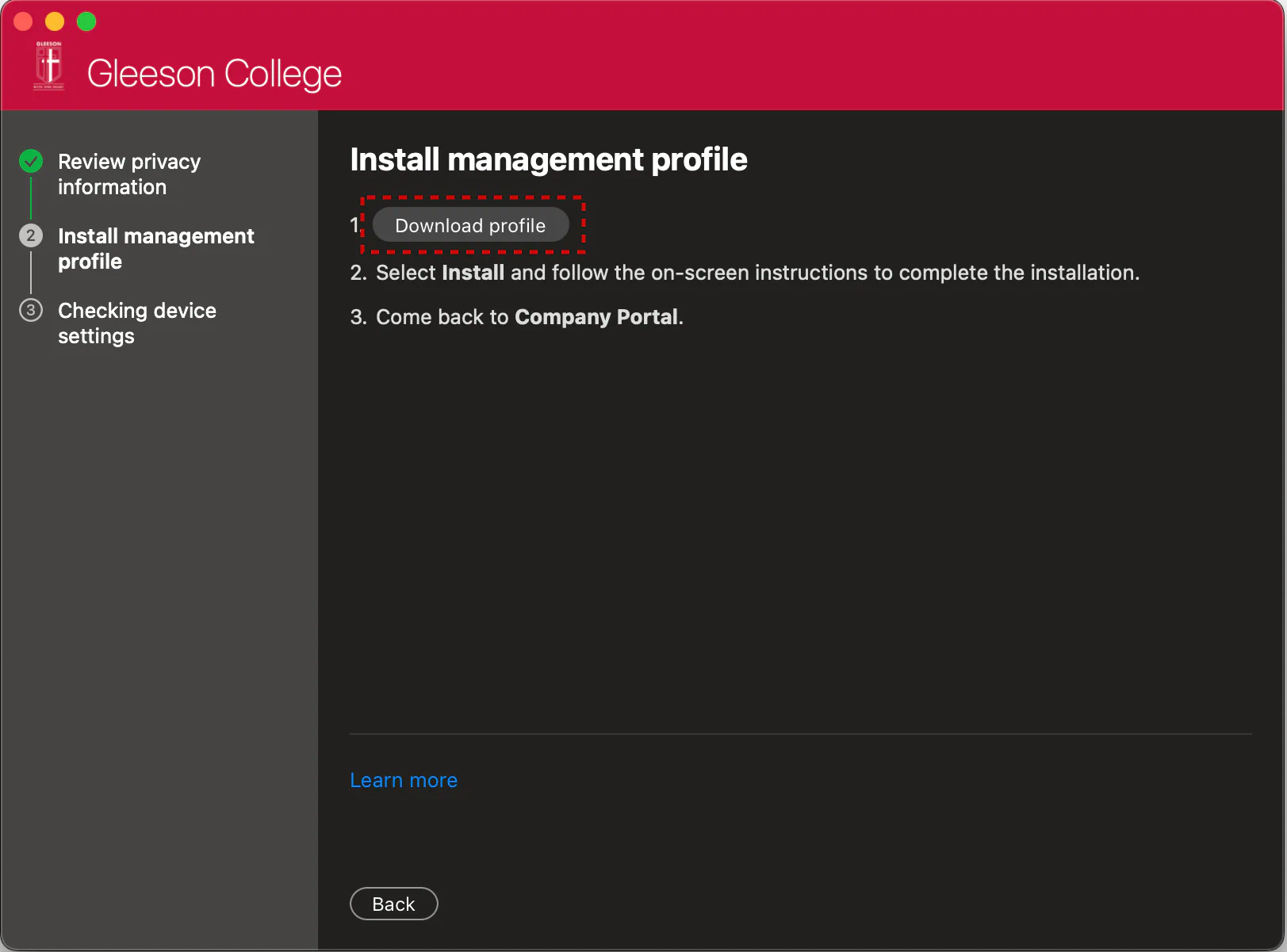Screen dimensions: 1287x952
Task: Click the Download profile button
Action: point(470,225)
